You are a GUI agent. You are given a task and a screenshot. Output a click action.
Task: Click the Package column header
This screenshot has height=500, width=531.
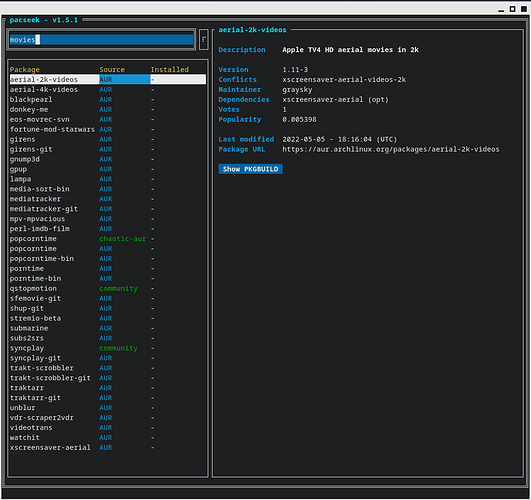25,69
